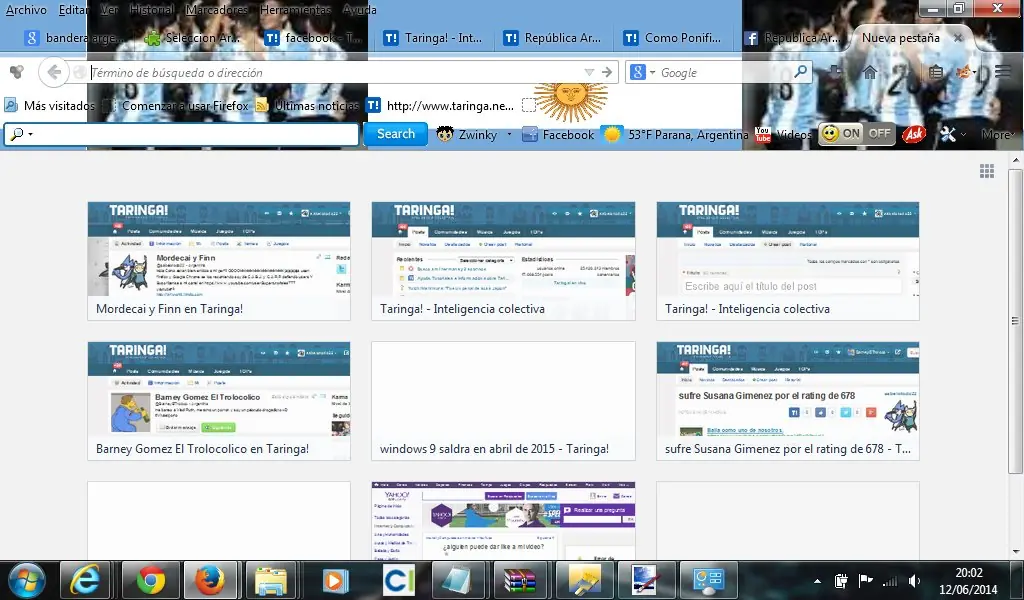Switch to the 'bandera arge...' tab
This screenshot has height=600, width=1024.
pos(73,38)
